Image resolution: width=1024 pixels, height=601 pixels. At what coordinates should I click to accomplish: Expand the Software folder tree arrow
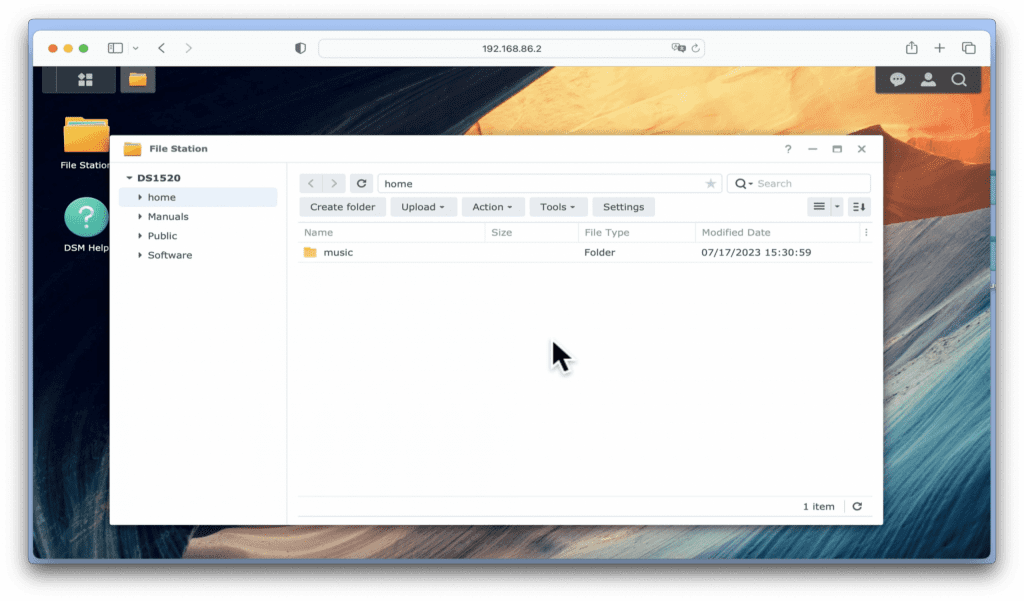(x=140, y=255)
